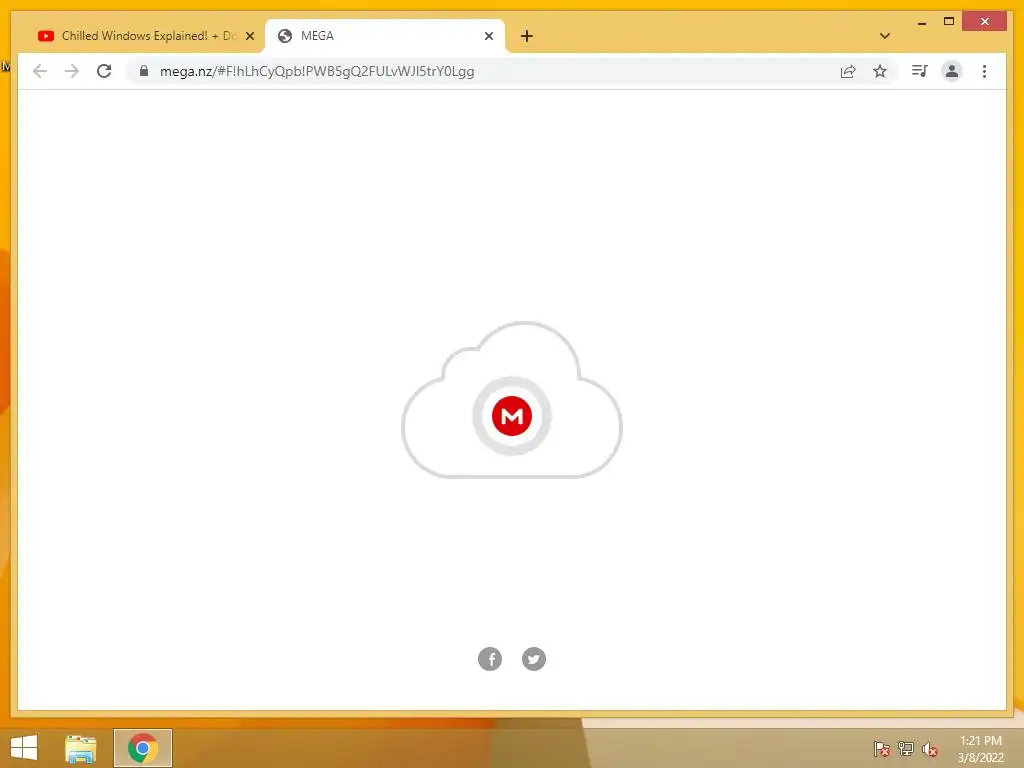This screenshot has height=768, width=1024.
Task: Close the Chilled Windows Explained tab
Action: [x=249, y=36]
